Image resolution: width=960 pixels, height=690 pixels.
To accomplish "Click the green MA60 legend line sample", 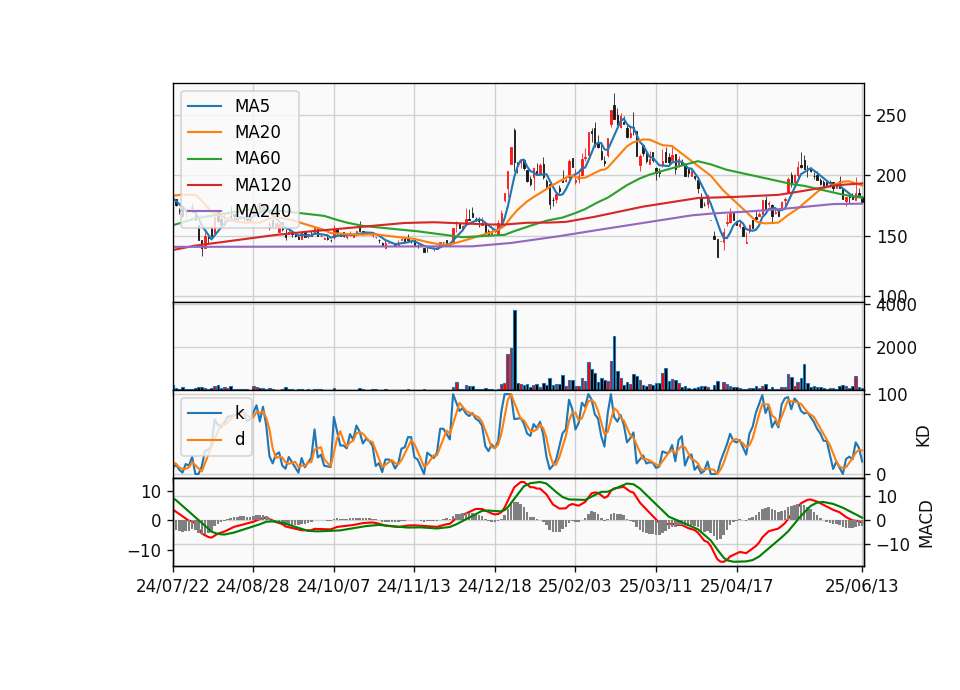I will [x=204, y=159].
